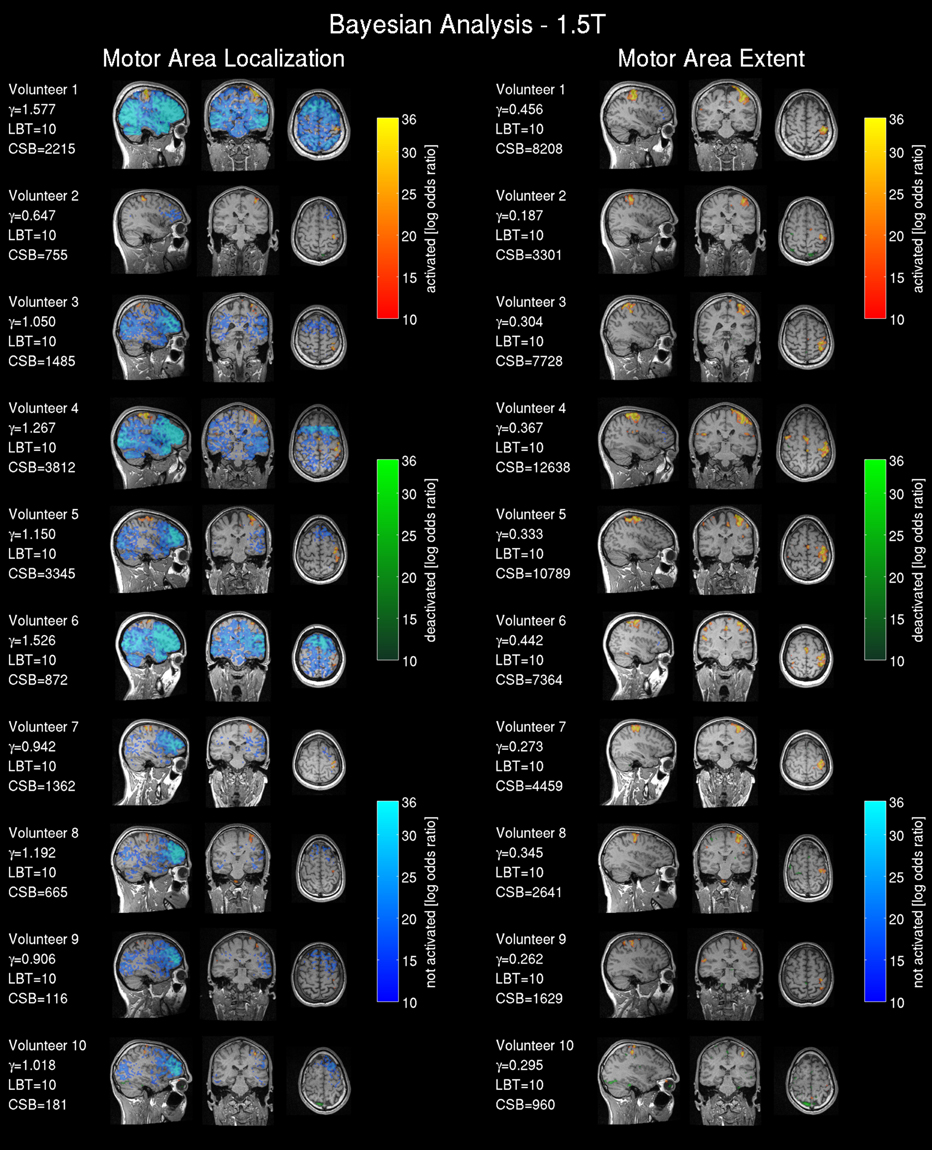This screenshot has width=932, height=1150.
Task: Select value 'CSB=960'
Action: tap(525, 1105)
